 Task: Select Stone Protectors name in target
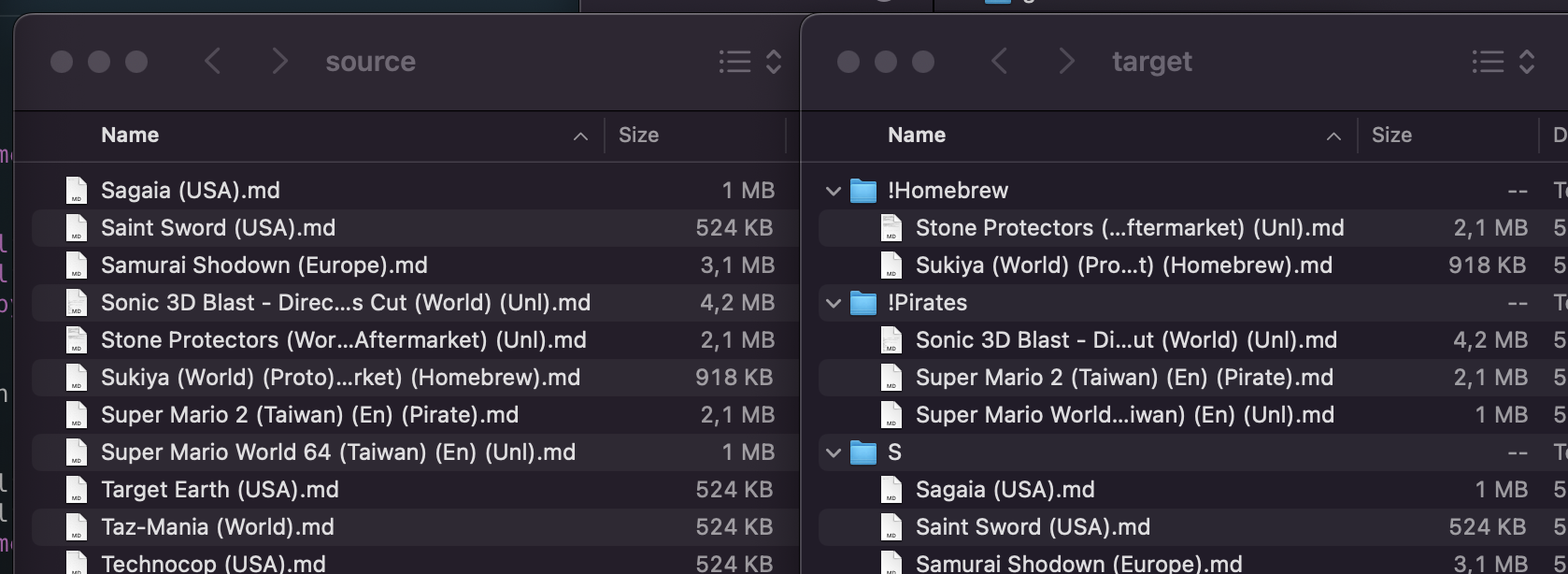1130,228
